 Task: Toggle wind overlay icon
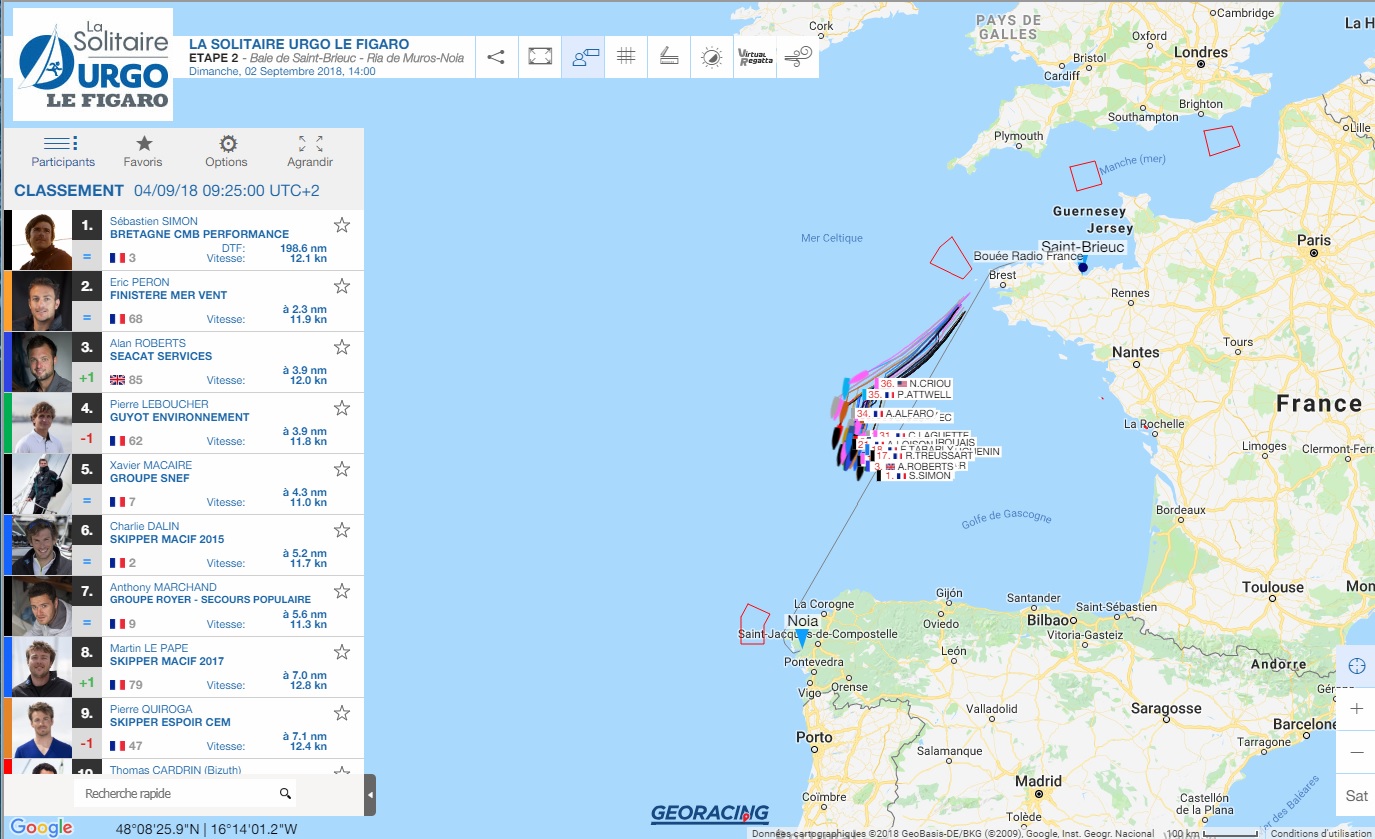[798, 57]
